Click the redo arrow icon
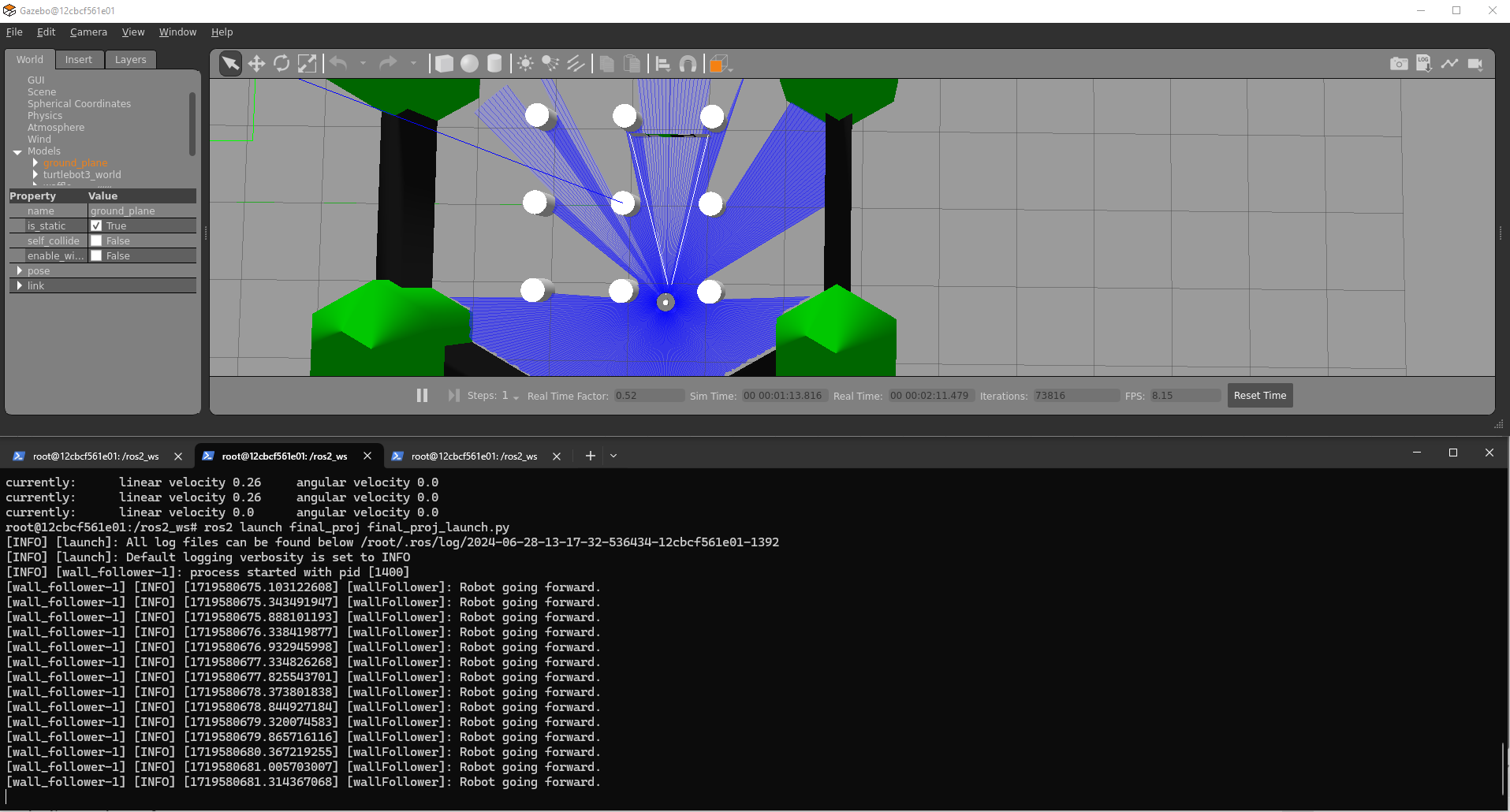1510x812 pixels. click(388, 63)
